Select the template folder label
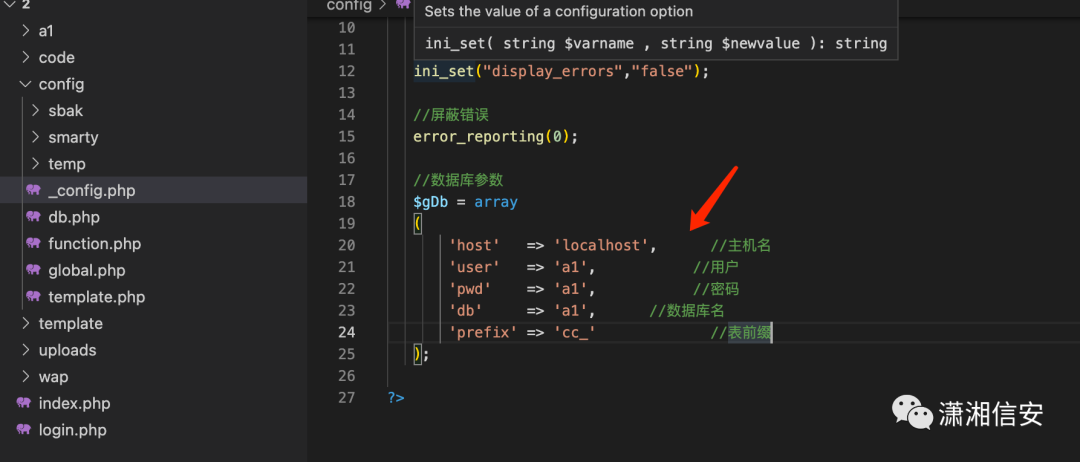The image size is (1080, 462). tap(70, 323)
